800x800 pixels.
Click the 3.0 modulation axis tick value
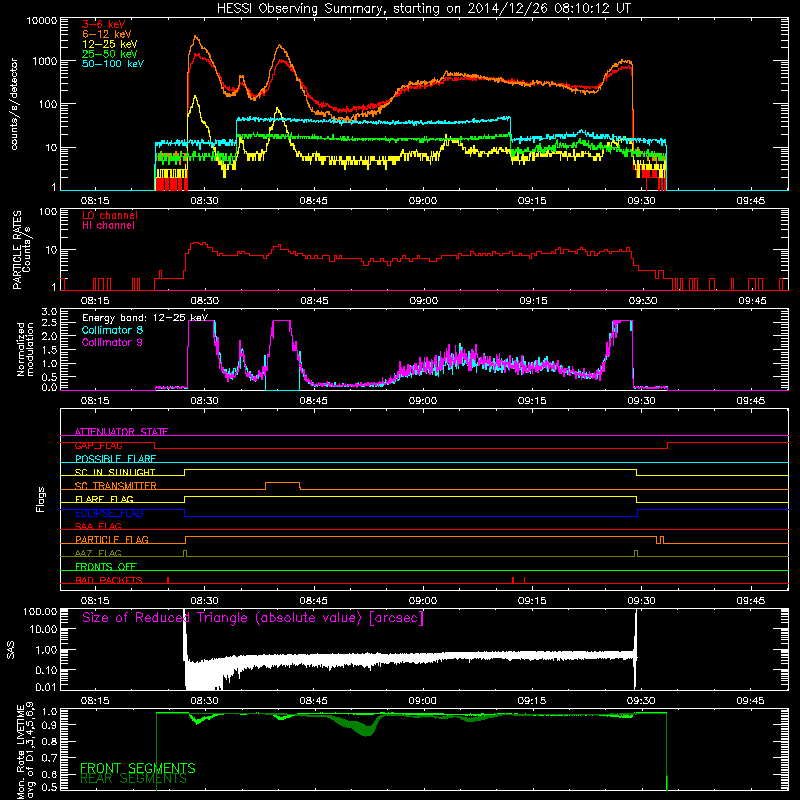pyautogui.click(x=49, y=312)
